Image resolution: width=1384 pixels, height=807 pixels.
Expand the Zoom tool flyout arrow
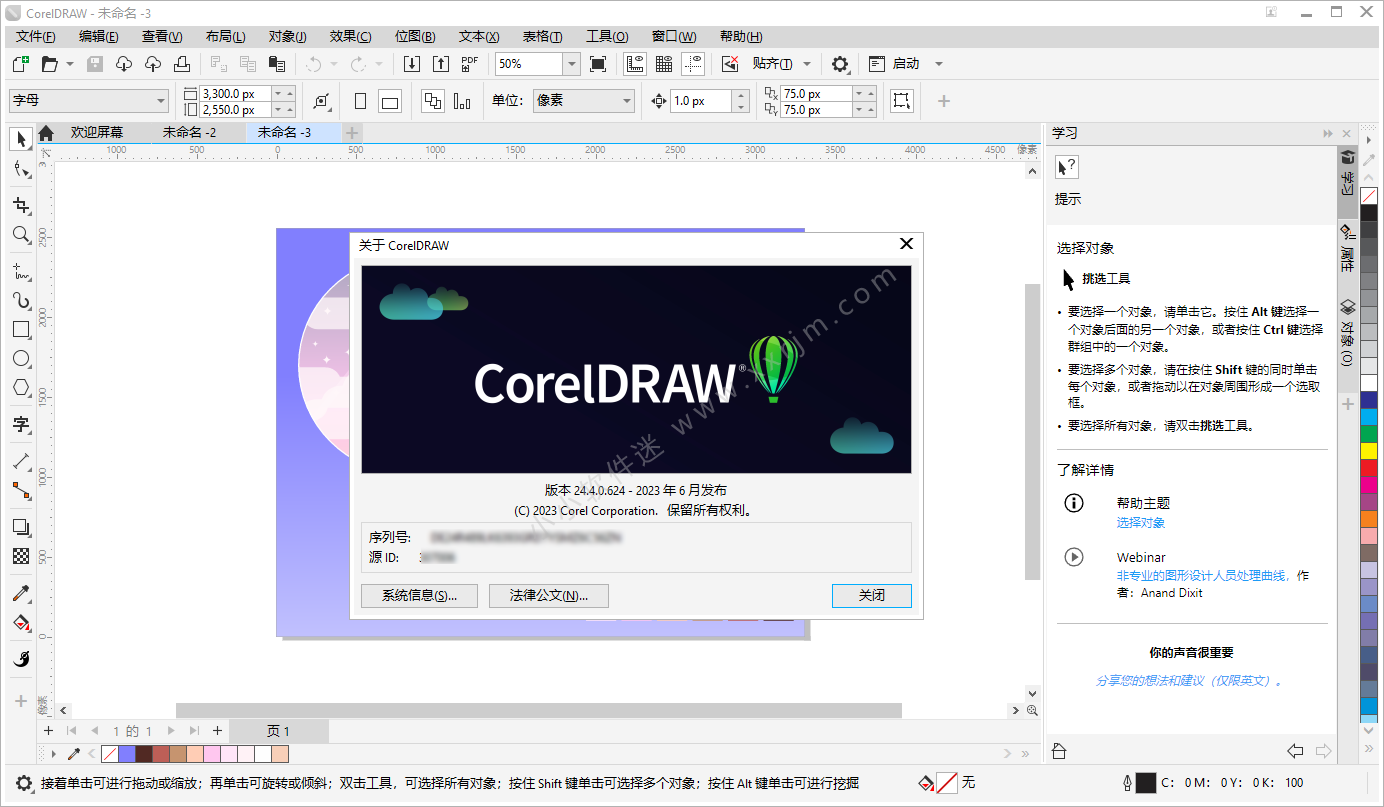[x=31, y=244]
